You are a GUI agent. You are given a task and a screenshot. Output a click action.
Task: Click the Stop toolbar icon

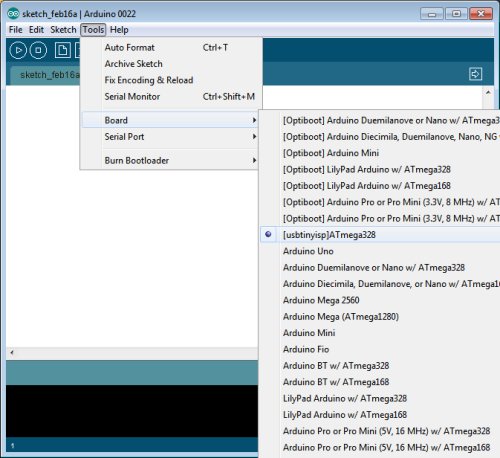click(x=38, y=50)
